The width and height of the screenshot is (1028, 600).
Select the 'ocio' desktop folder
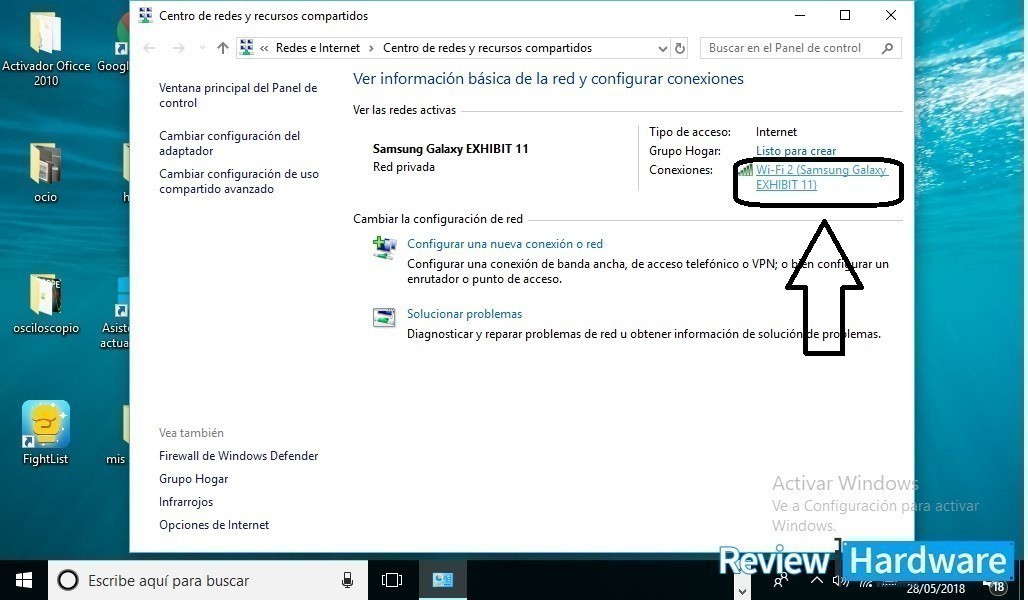pos(46,174)
